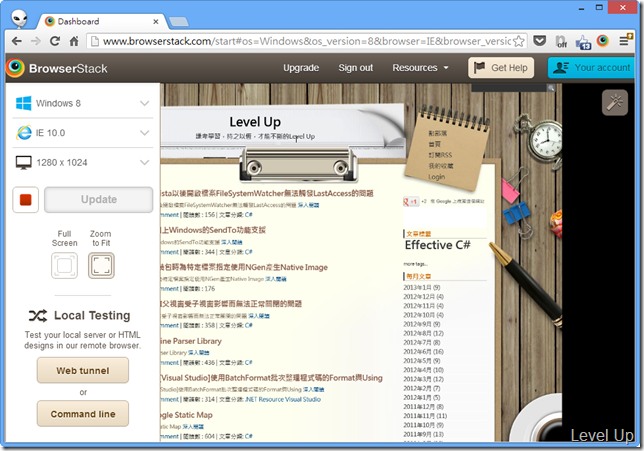This screenshot has height=451, width=644.
Task: Click the alien profile icon in title bar
Action: [19, 18]
